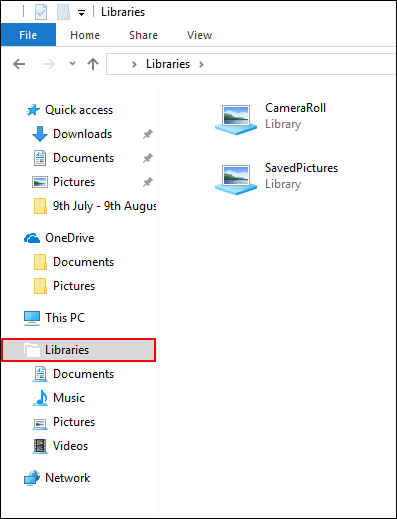397x519 pixels.
Task: Open the Music library
Action: [69, 398]
